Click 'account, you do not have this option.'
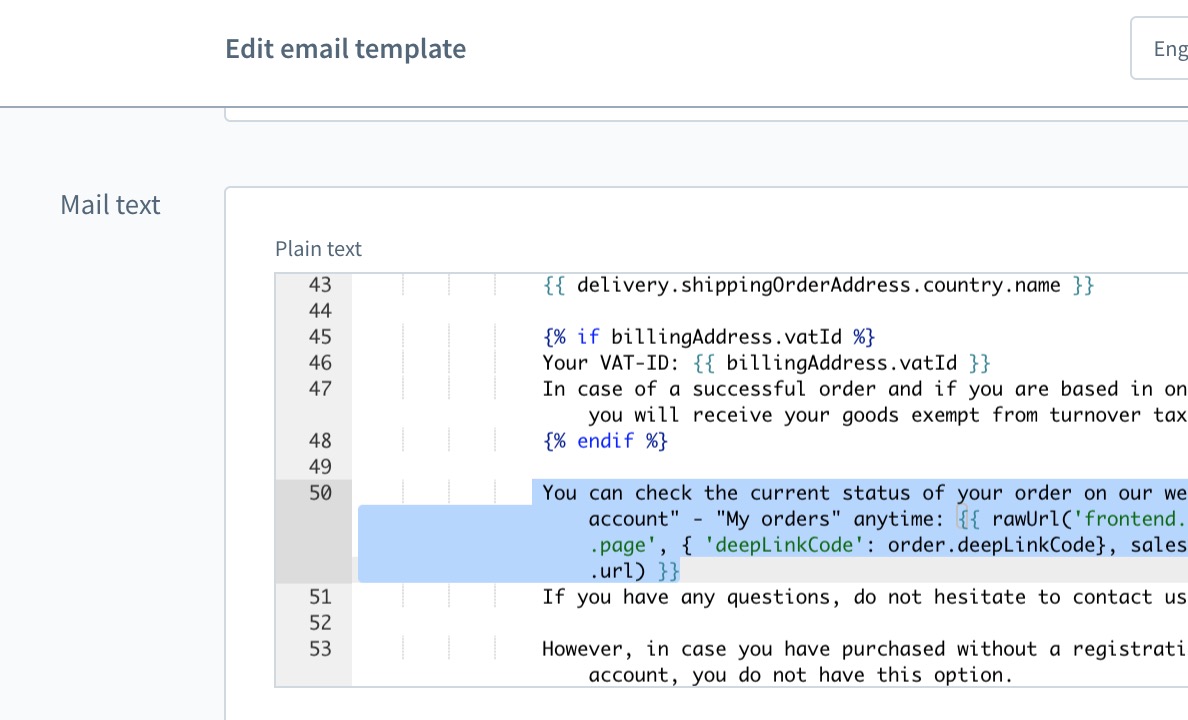Image resolution: width=1188 pixels, height=720 pixels. click(x=800, y=675)
